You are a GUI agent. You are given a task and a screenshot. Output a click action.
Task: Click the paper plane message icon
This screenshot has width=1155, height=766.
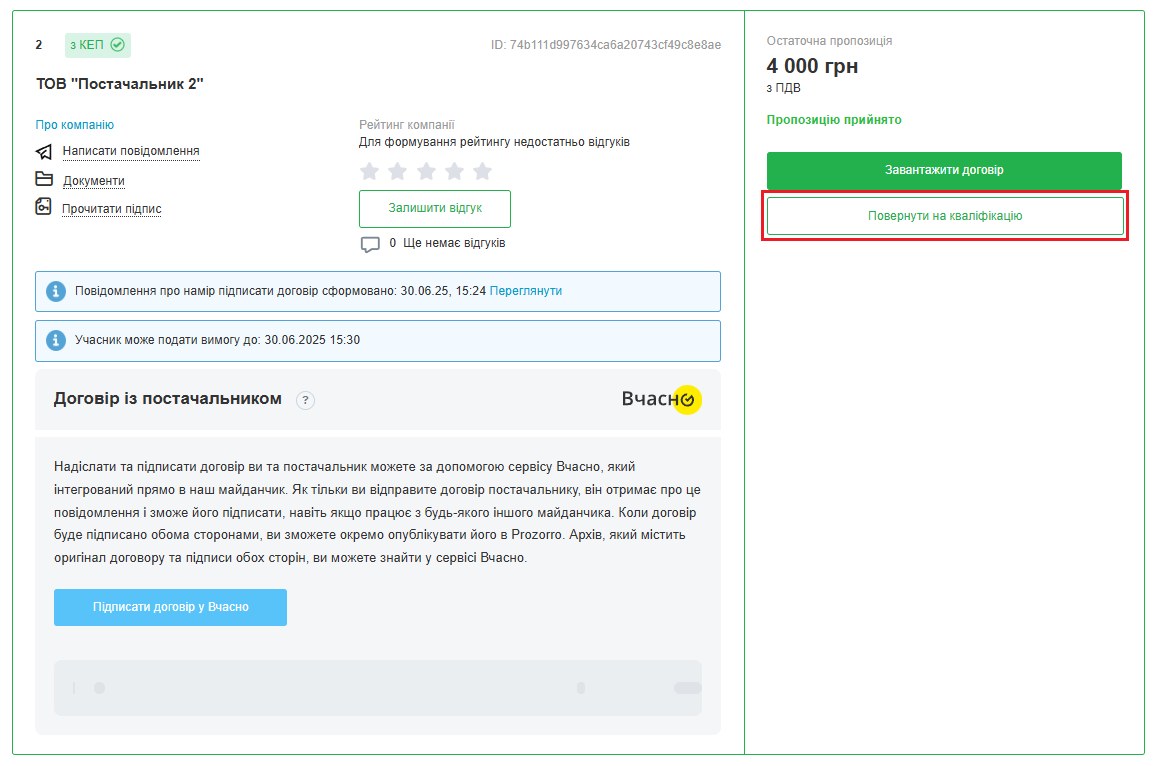coord(44,152)
